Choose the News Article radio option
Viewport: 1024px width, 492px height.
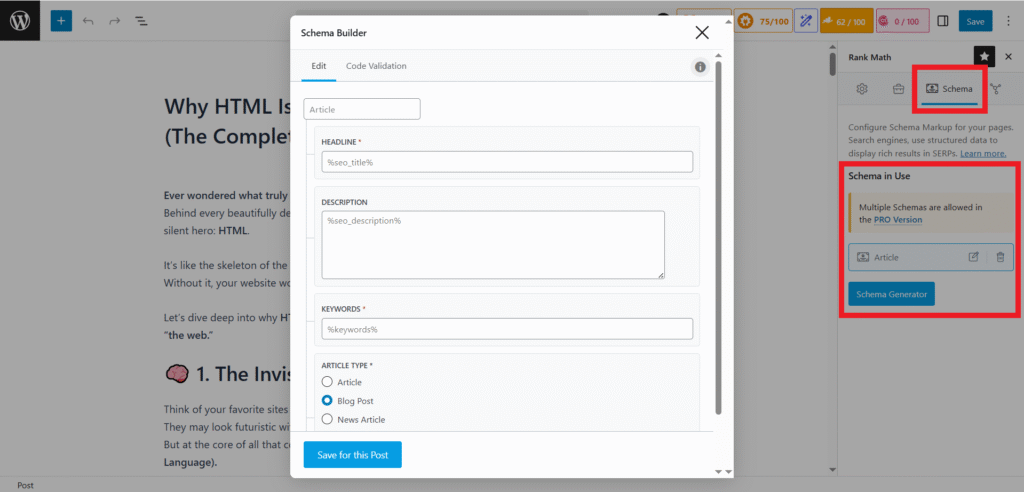tap(327, 420)
